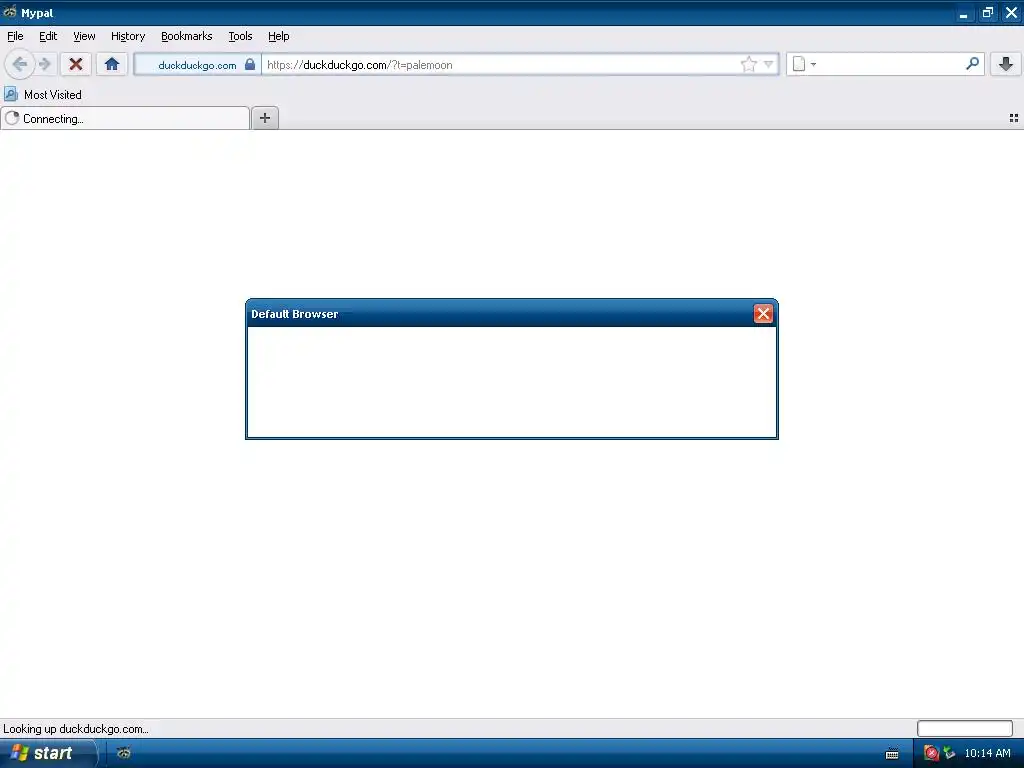The image size is (1024, 768).
Task: Open the Tools menu
Action: click(240, 37)
